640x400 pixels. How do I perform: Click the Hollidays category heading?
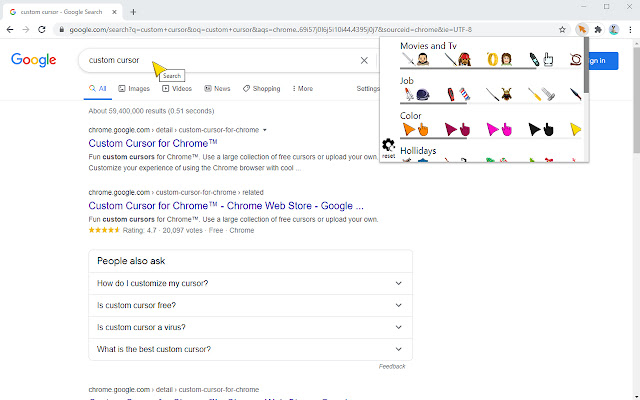(x=418, y=151)
